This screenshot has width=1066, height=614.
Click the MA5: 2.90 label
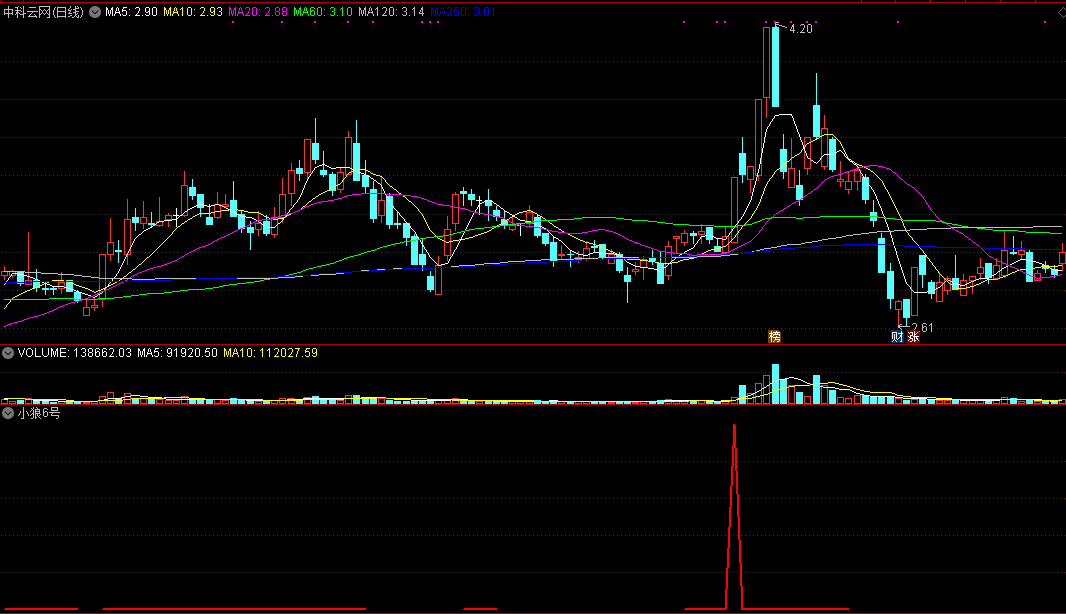[131, 12]
